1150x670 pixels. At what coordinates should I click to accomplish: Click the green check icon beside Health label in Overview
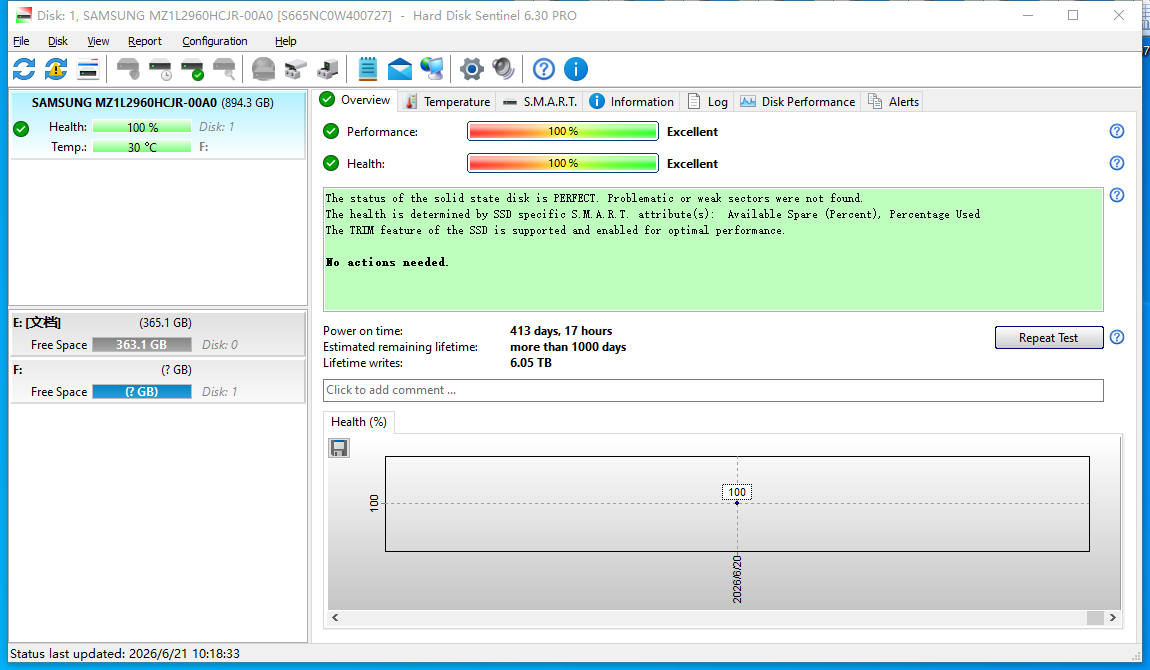(x=331, y=163)
